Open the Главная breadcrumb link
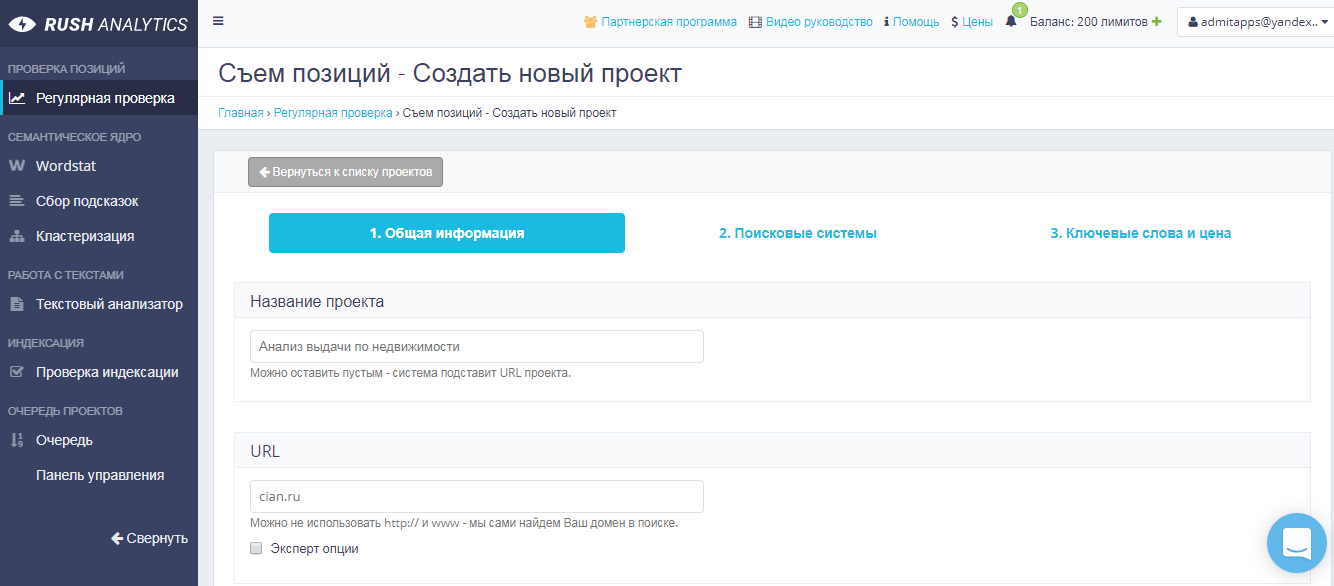 point(238,113)
